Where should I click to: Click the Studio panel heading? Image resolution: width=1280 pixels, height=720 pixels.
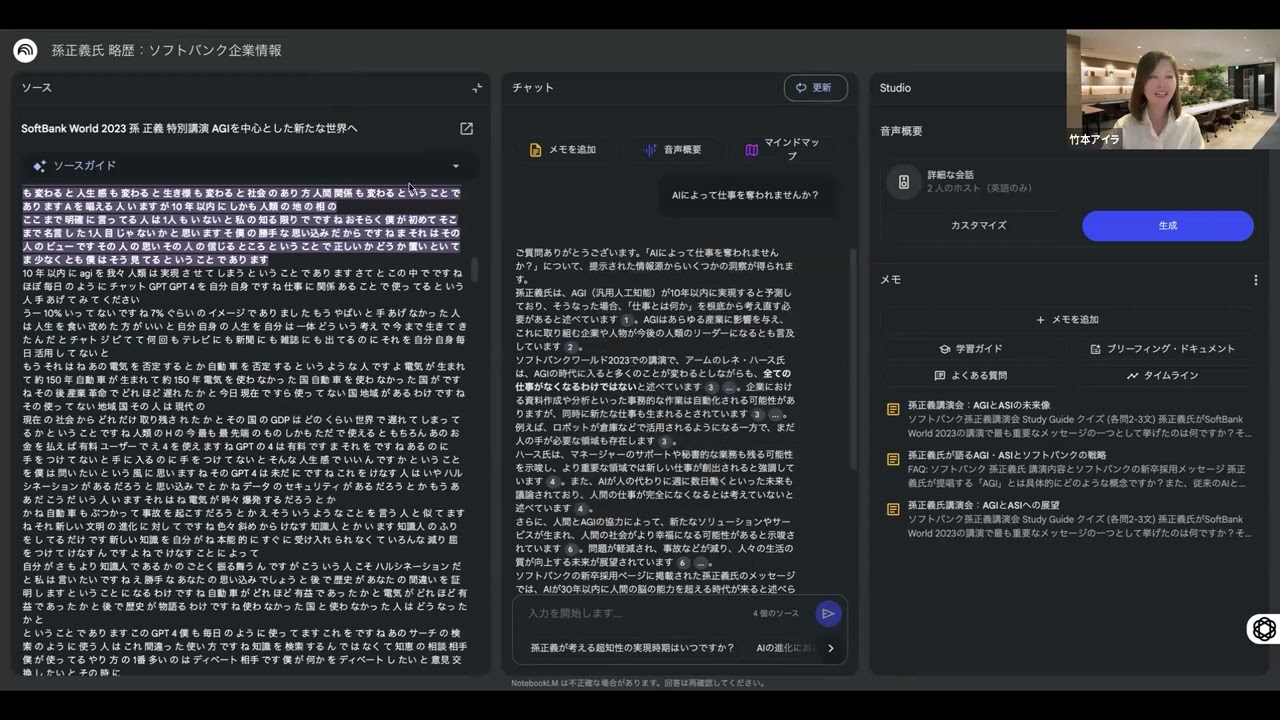coord(895,88)
